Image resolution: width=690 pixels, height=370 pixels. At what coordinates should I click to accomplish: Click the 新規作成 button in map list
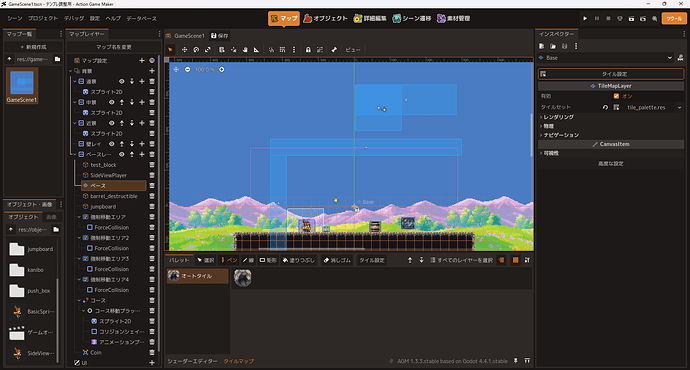point(33,47)
